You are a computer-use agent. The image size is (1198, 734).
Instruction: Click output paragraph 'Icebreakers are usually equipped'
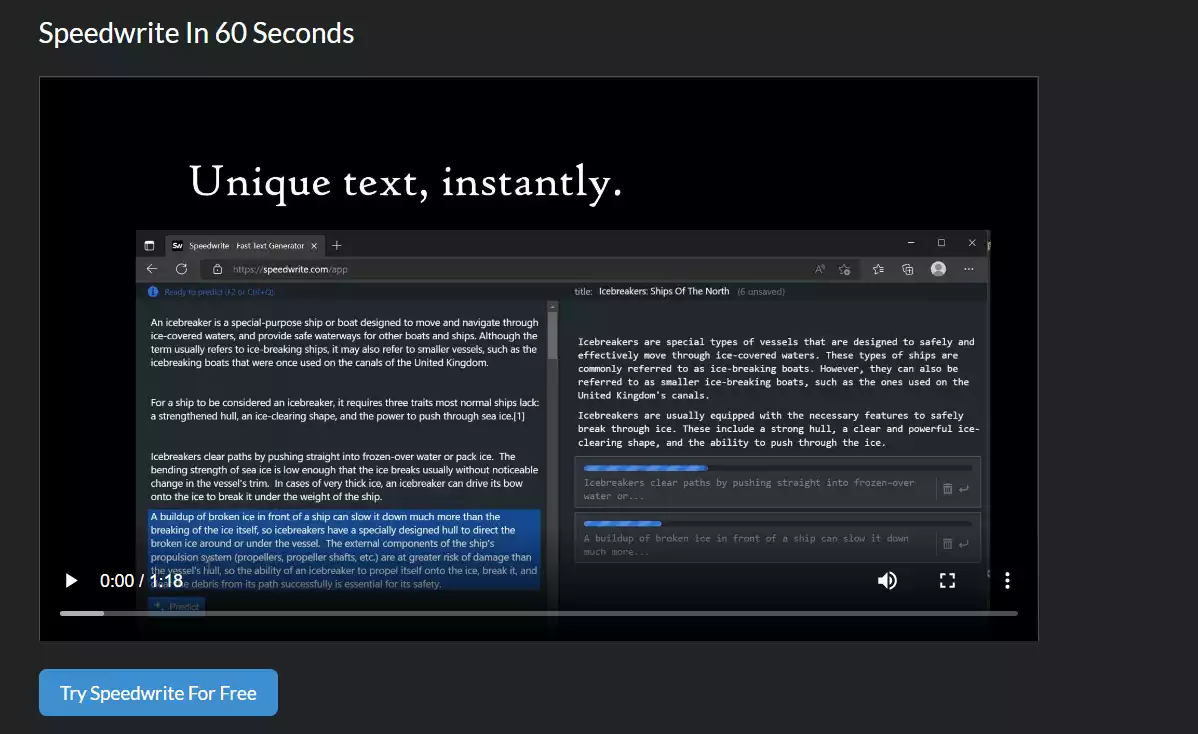(x=778, y=428)
